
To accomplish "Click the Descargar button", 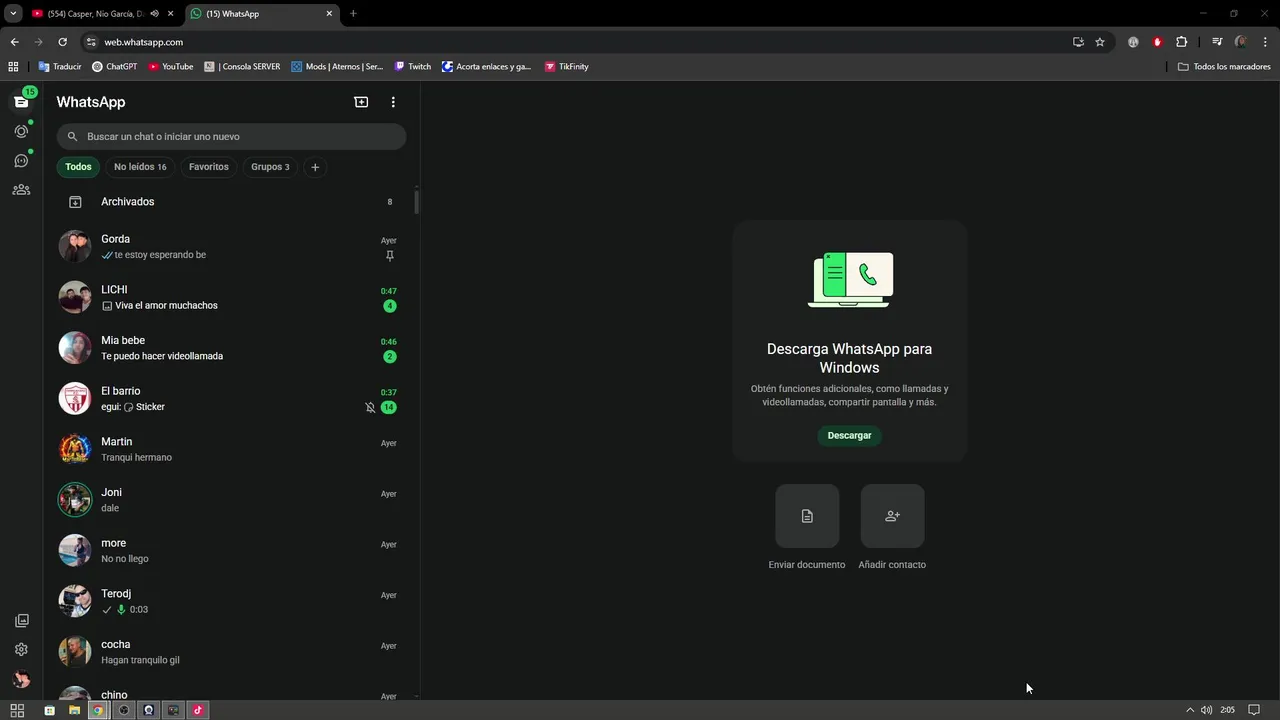I will 849,435.
